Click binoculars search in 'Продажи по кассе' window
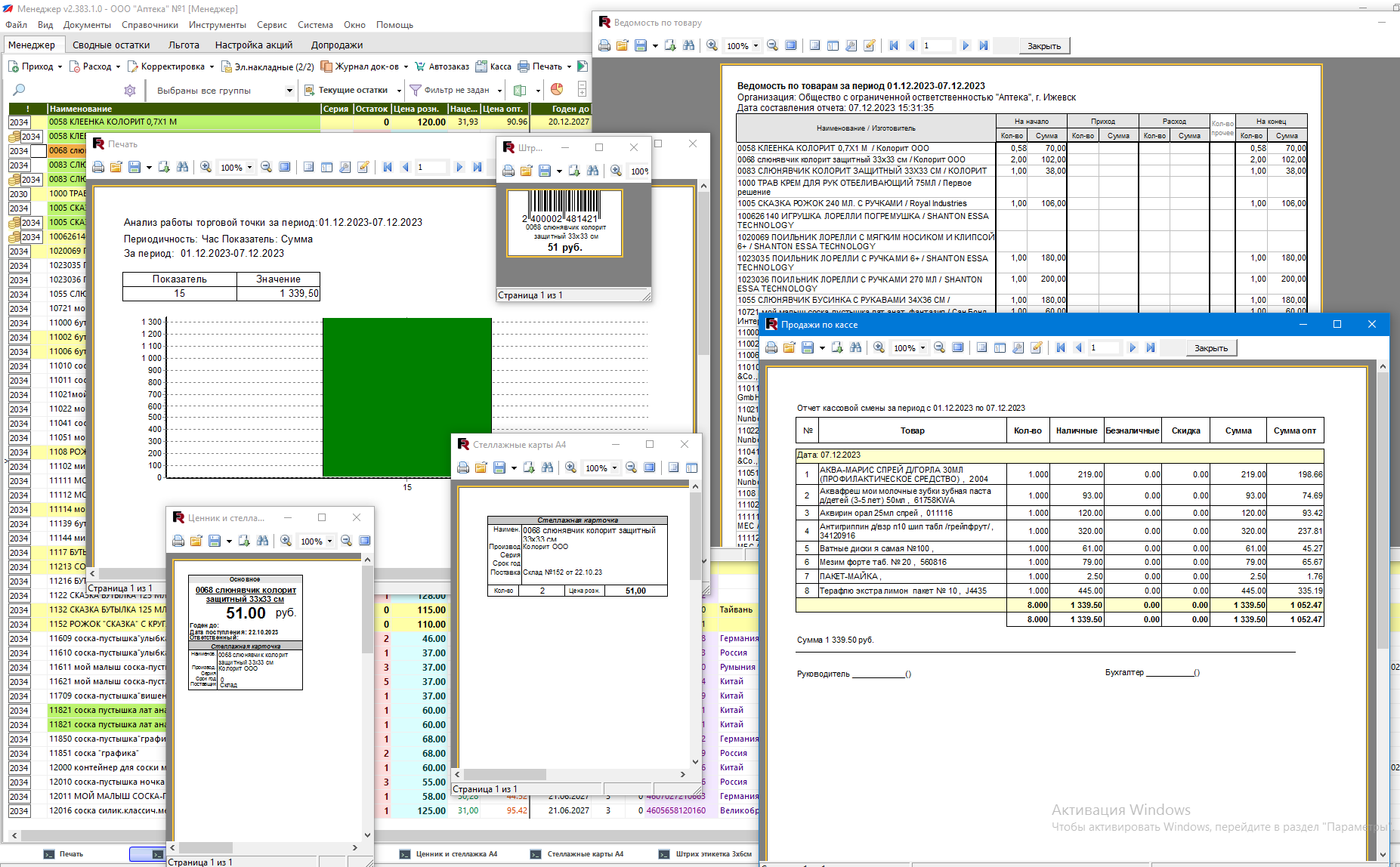Image resolution: width=1400 pixels, height=867 pixels. coord(856,347)
